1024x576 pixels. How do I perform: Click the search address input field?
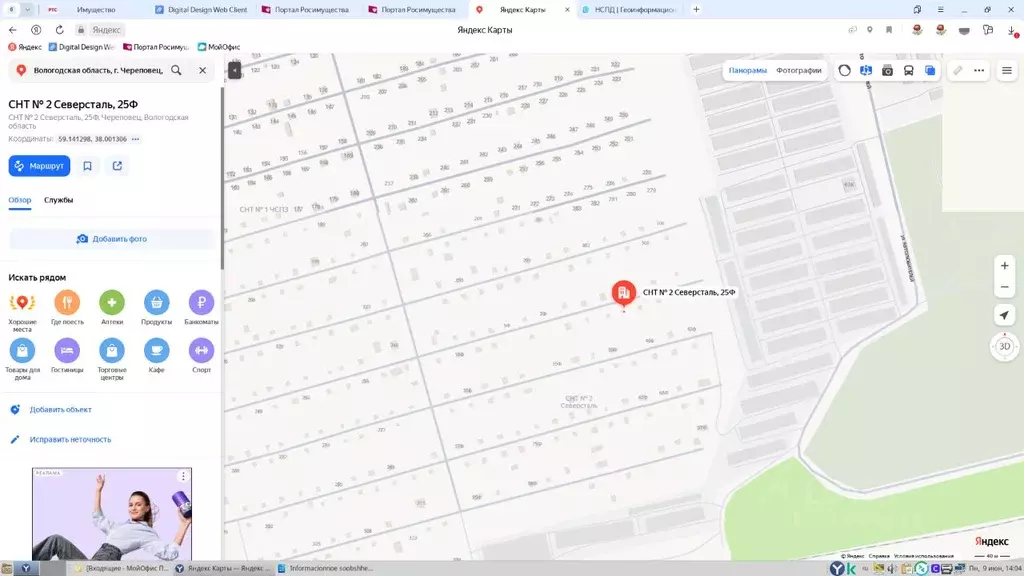point(98,70)
